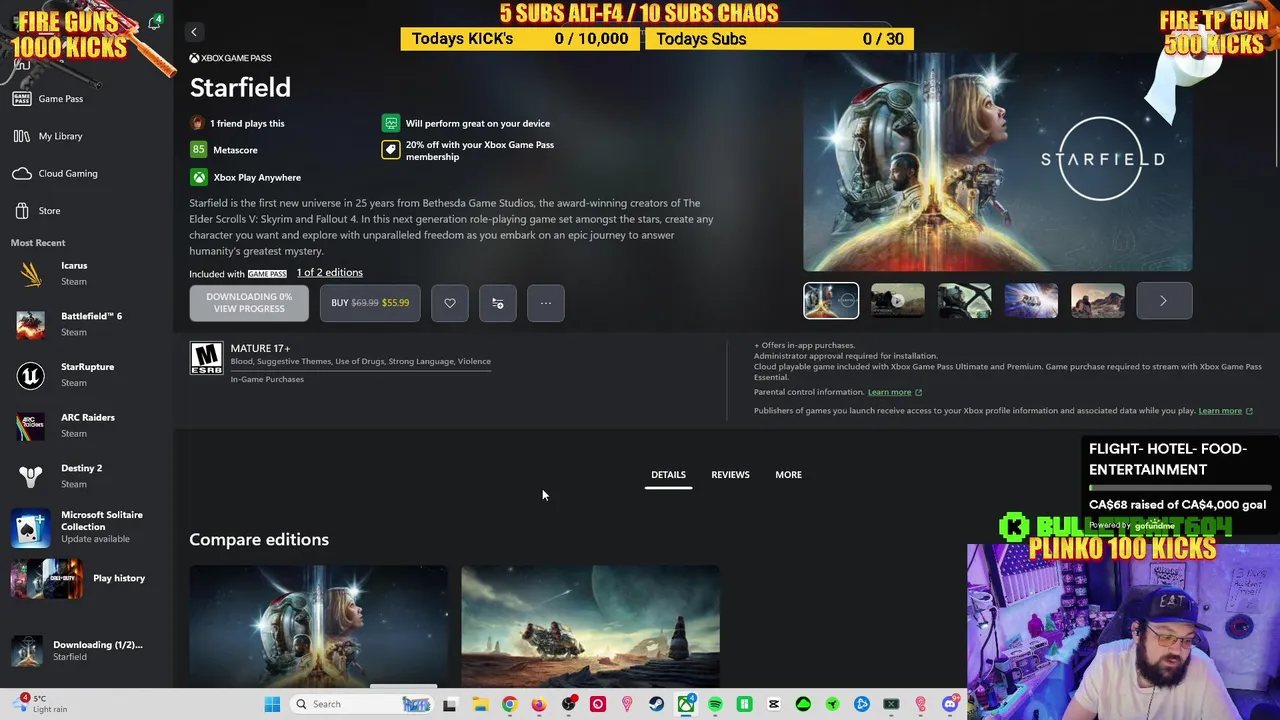Image resolution: width=1280 pixels, height=720 pixels.
Task: Click the Will perform great icon
Action: pos(391,123)
